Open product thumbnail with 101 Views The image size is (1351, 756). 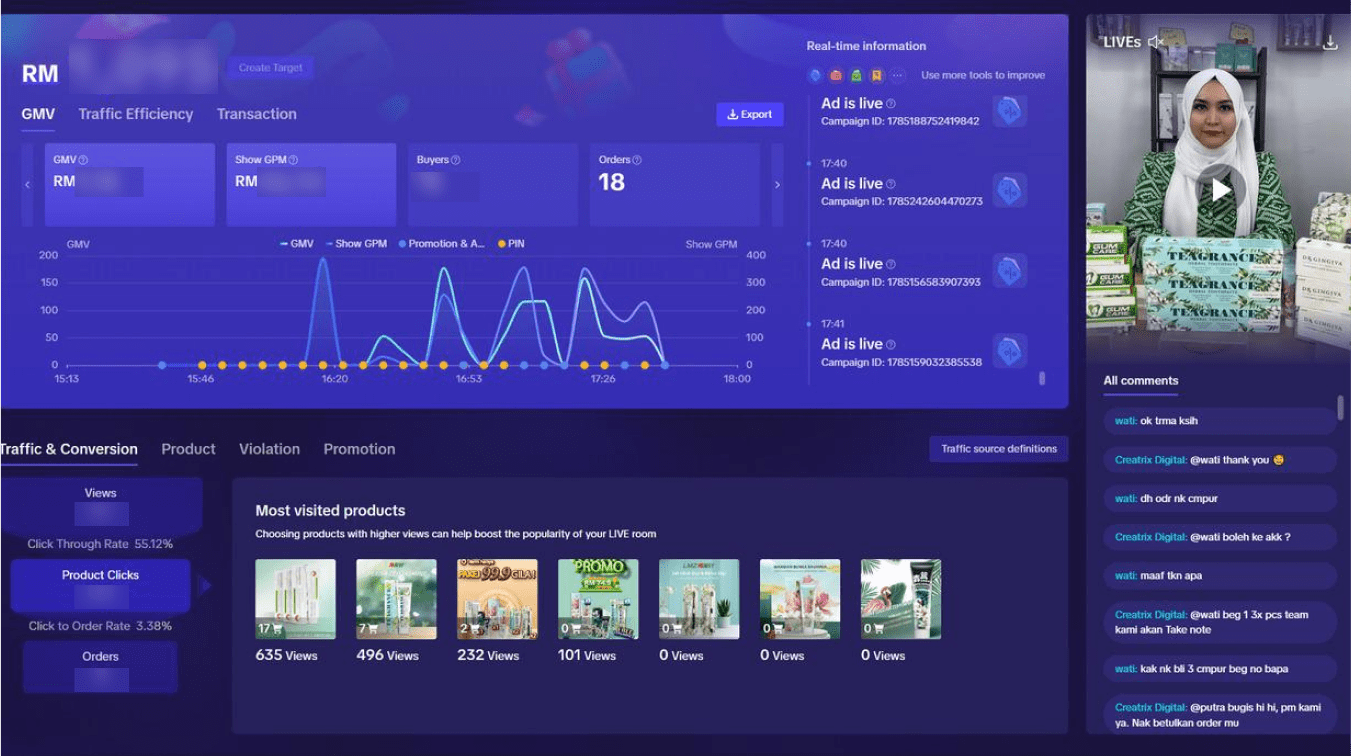(598, 599)
